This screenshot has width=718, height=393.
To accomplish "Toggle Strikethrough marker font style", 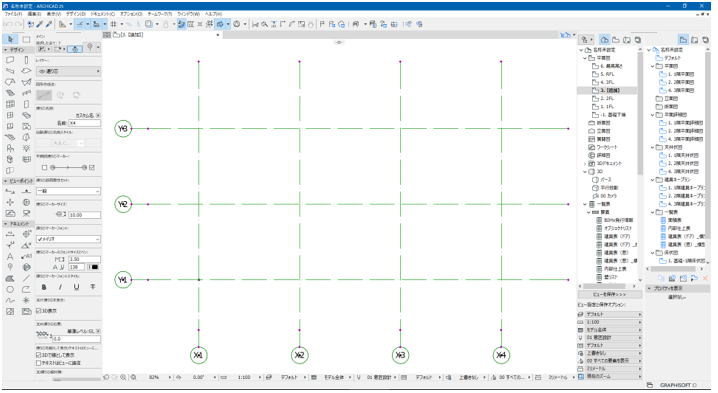I will pos(92,287).
